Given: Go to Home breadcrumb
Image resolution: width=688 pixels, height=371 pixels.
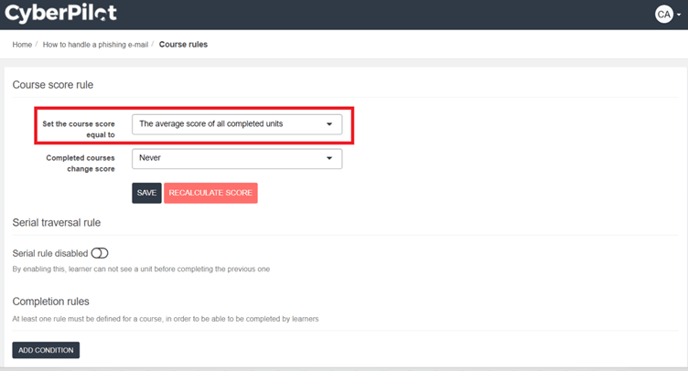Looking at the screenshot, I should (x=22, y=44).
